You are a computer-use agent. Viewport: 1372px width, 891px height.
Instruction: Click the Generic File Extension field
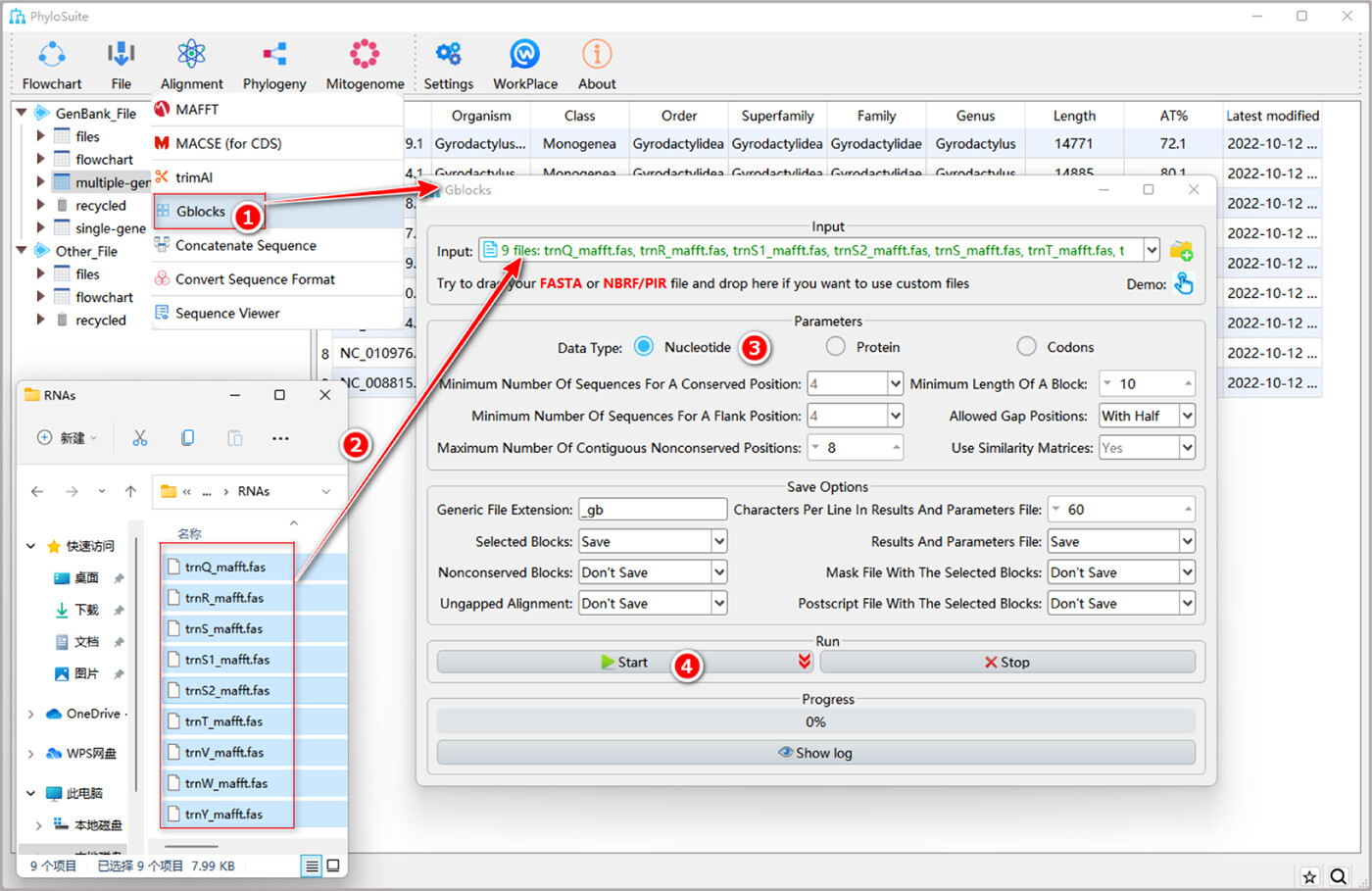pyautogui.click(x=653, y=510)
